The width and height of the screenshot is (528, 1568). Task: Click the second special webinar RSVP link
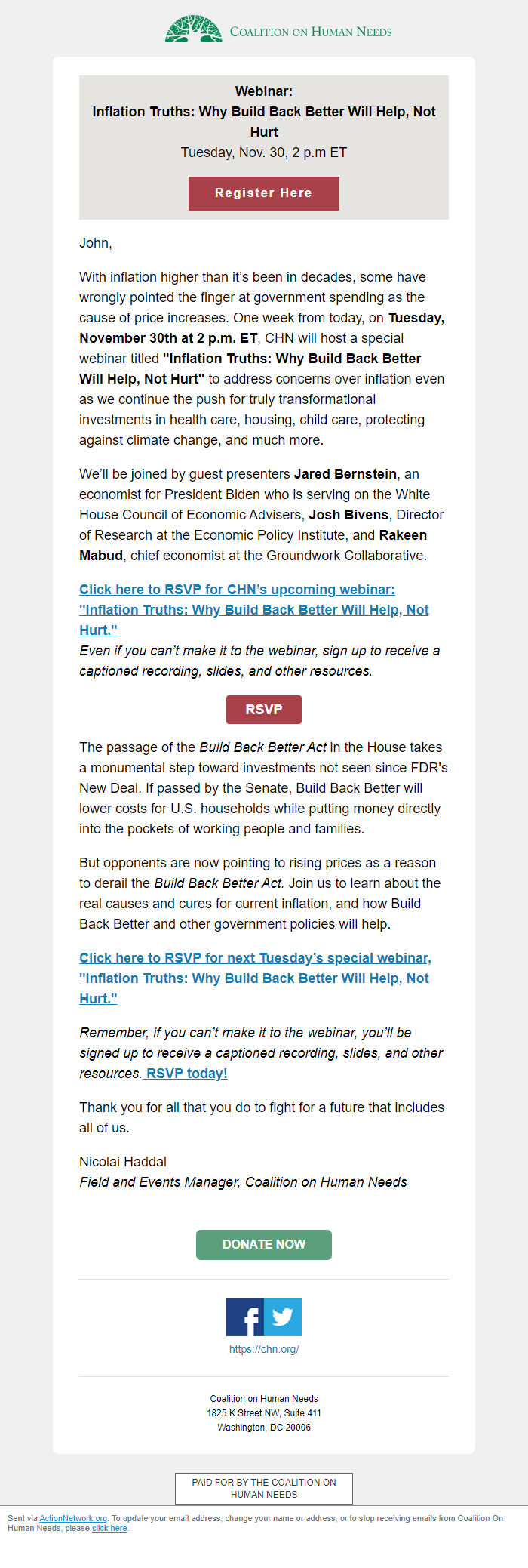254,978
